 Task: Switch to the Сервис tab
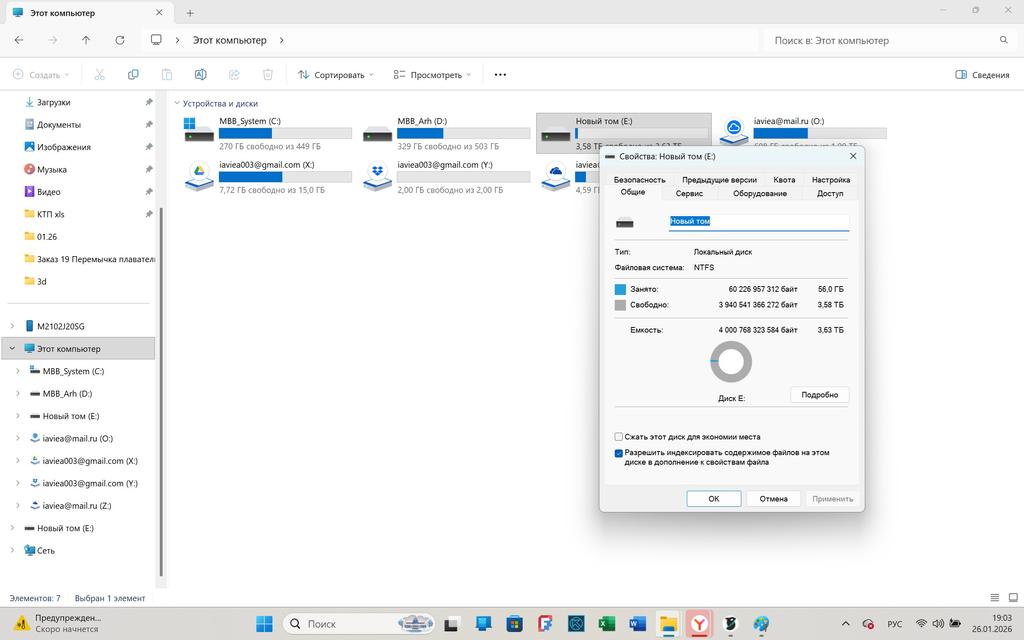tap(689, 193)
